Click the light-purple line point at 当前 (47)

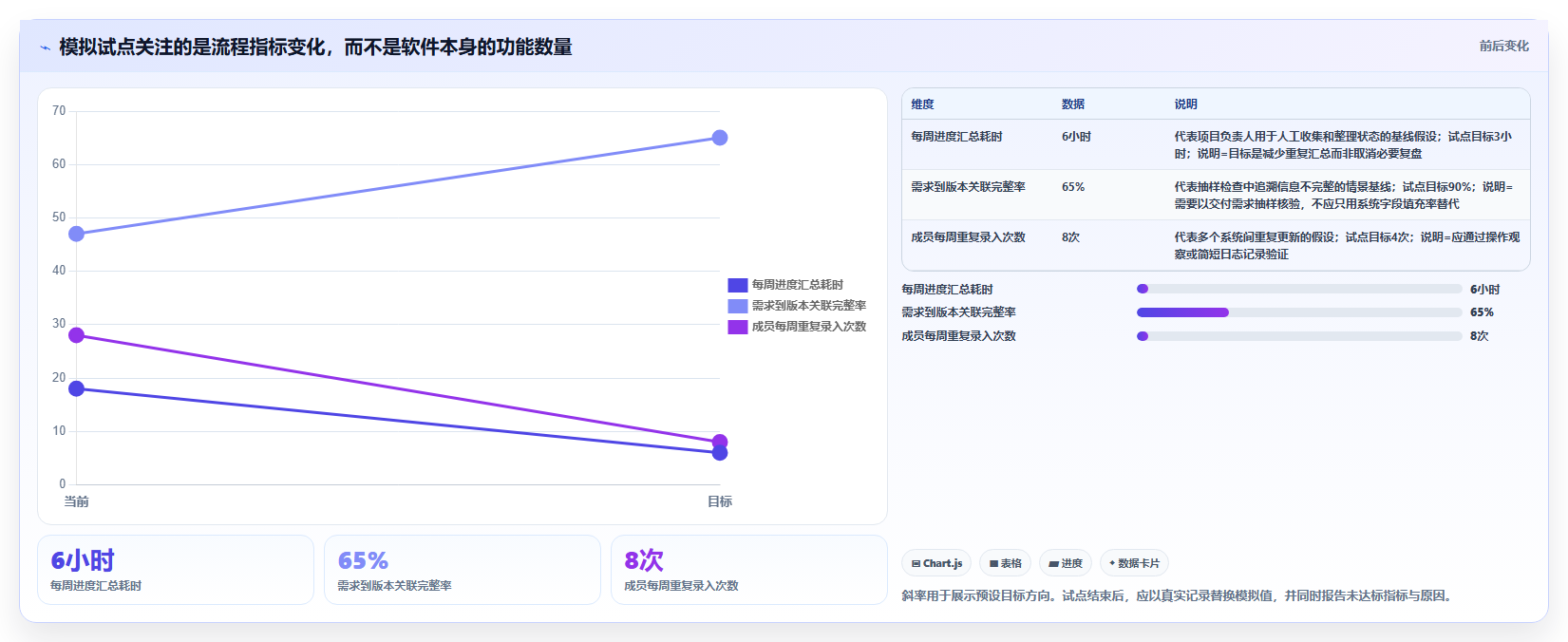(x=77, y=234)
